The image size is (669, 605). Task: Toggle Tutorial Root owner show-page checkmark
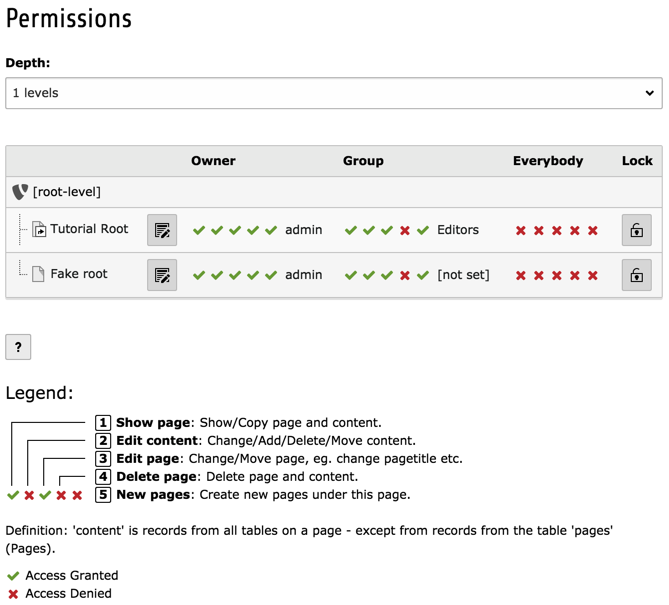click(199, 231)
